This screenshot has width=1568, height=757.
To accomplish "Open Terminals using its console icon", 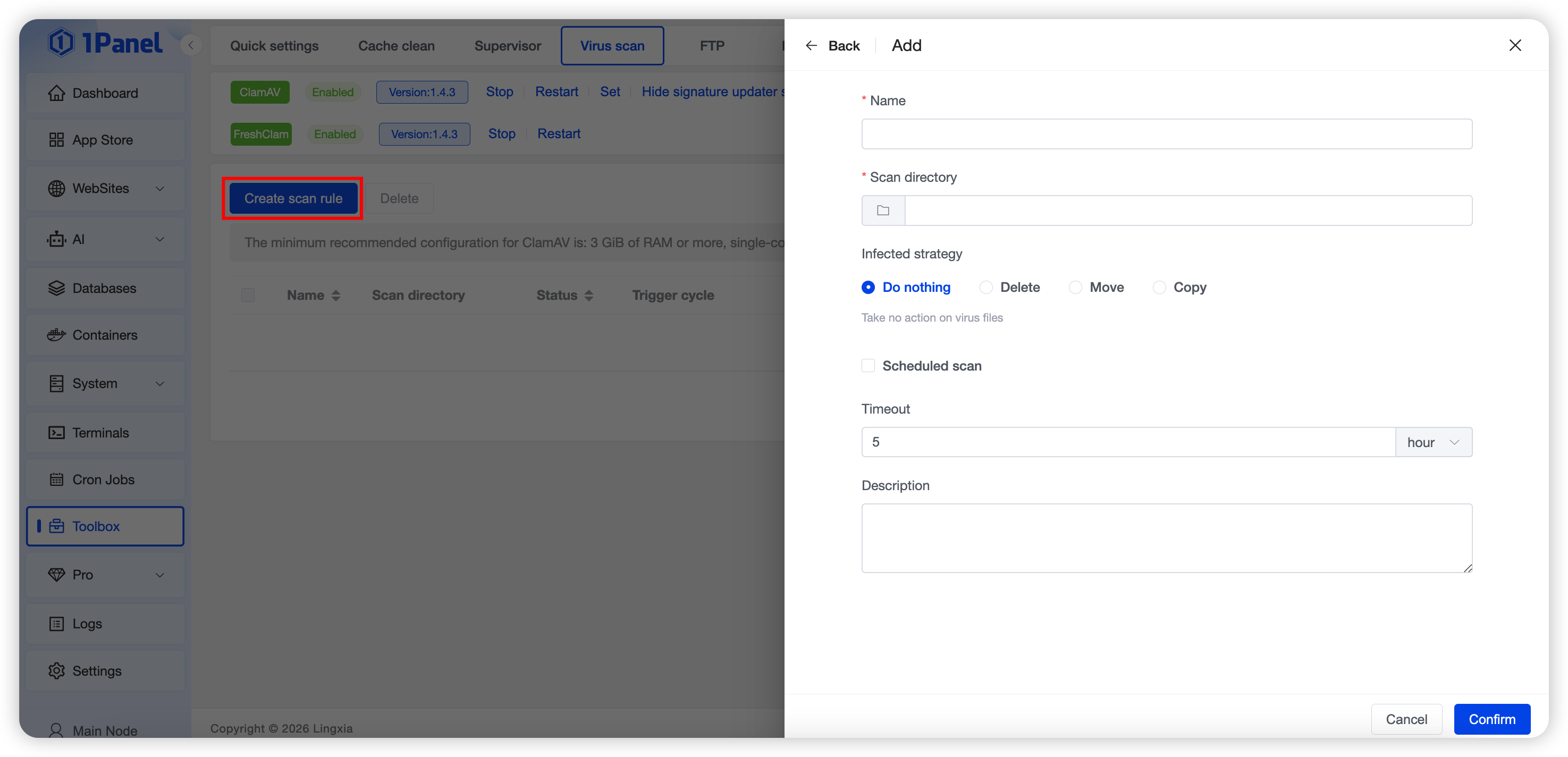I will (x=56, y=433).
